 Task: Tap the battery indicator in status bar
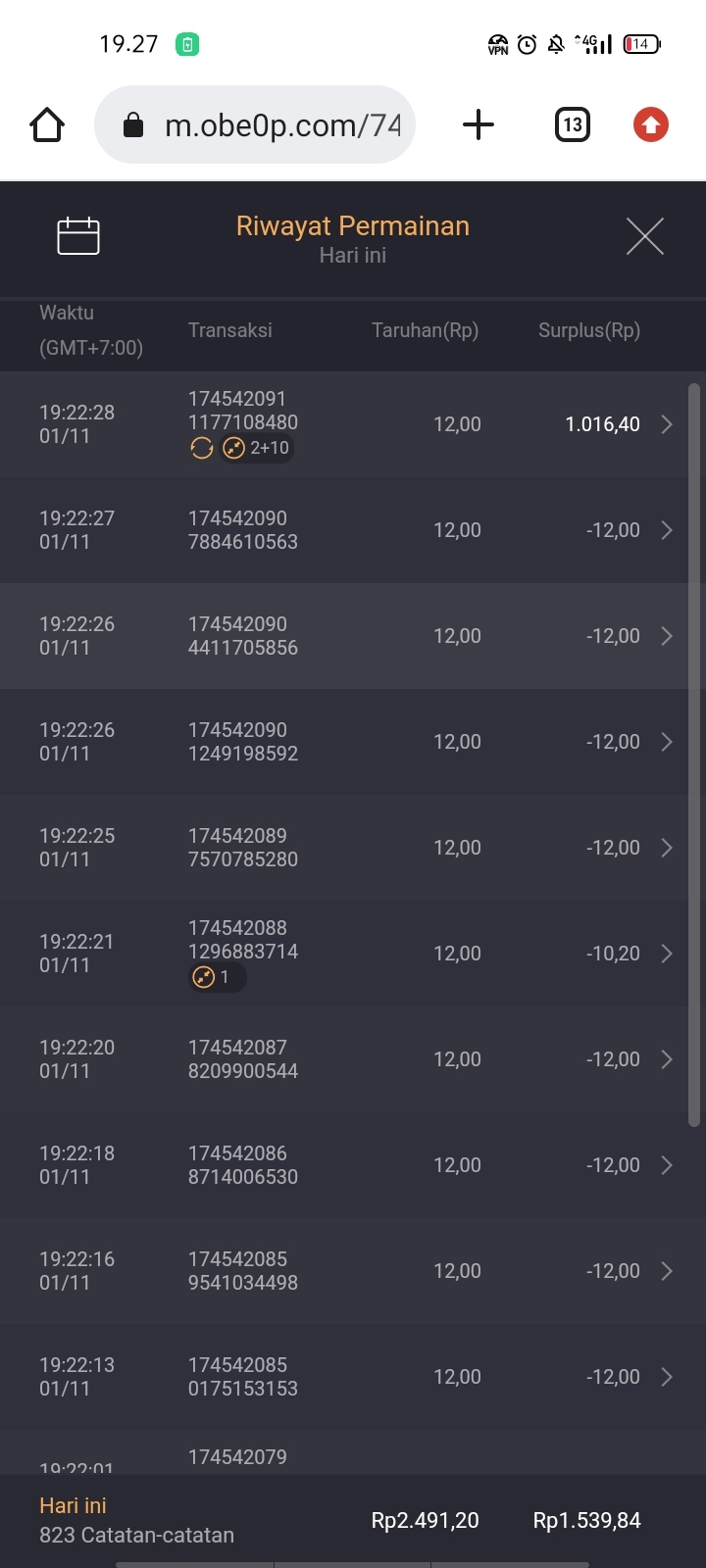(641, 44)
